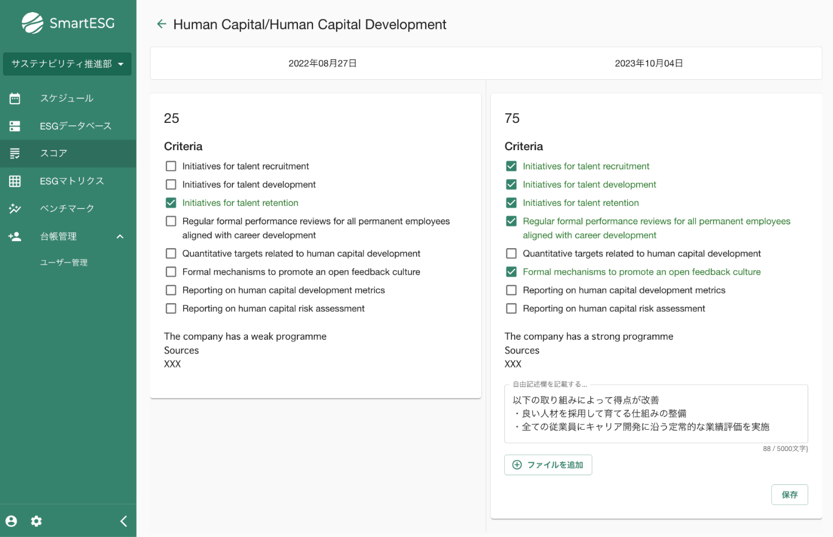
Task: Collapse the 台帳管理 menu section
Action: 120,237
